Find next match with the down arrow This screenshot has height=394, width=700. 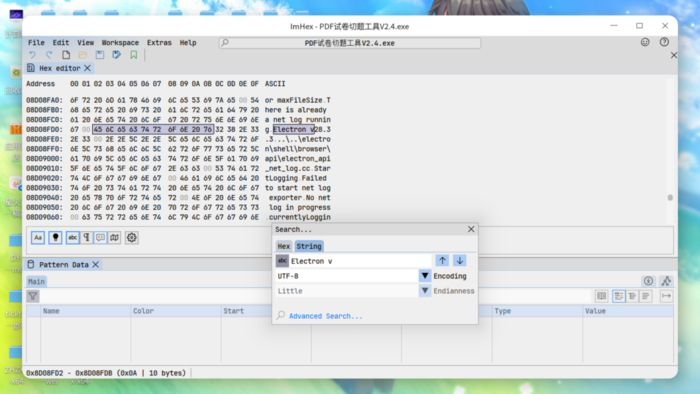(460, 261)
